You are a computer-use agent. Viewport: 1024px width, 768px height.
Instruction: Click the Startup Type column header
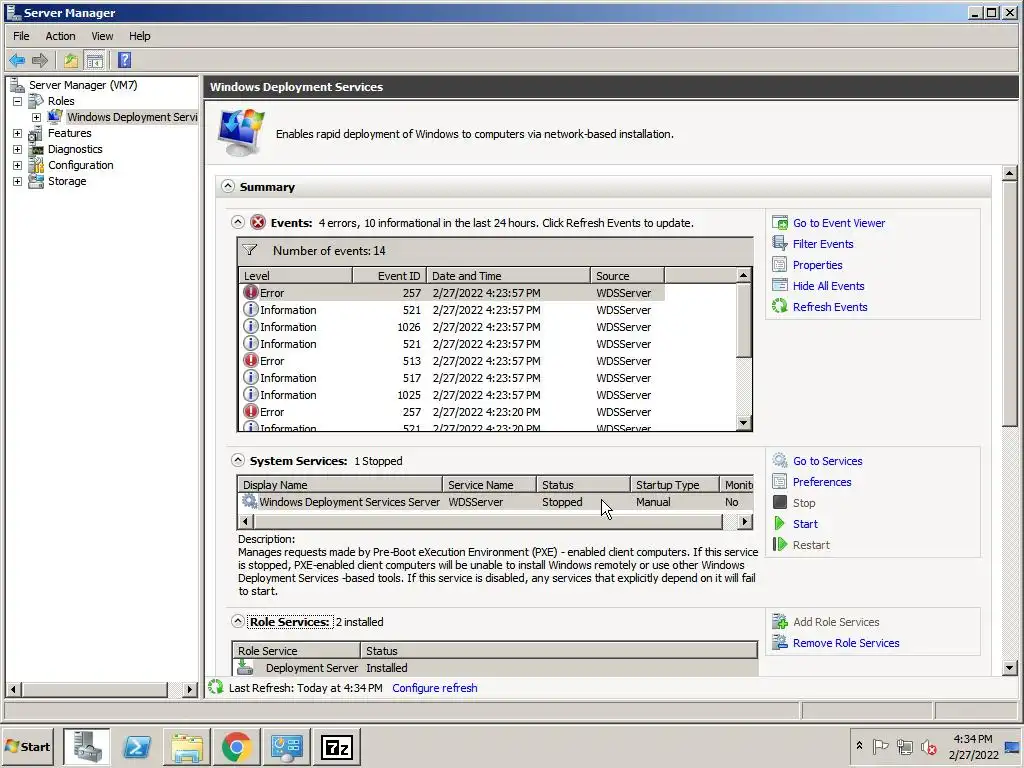click(x=675, y=485)
